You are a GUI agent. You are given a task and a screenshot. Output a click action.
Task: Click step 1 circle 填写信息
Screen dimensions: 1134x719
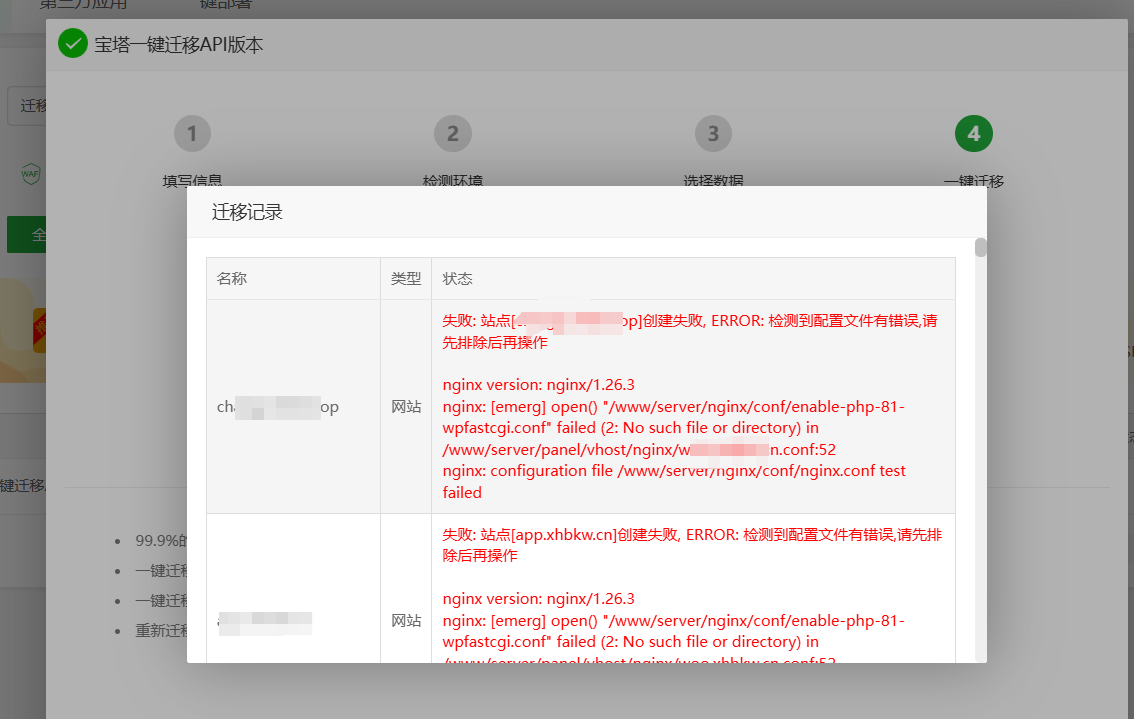[x=192, y=134]
